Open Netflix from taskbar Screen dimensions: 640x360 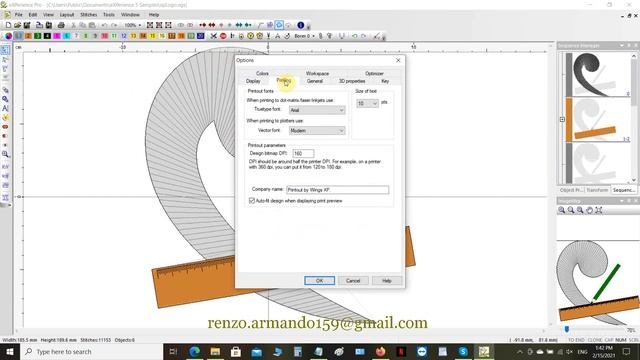(x=401, y=351)
